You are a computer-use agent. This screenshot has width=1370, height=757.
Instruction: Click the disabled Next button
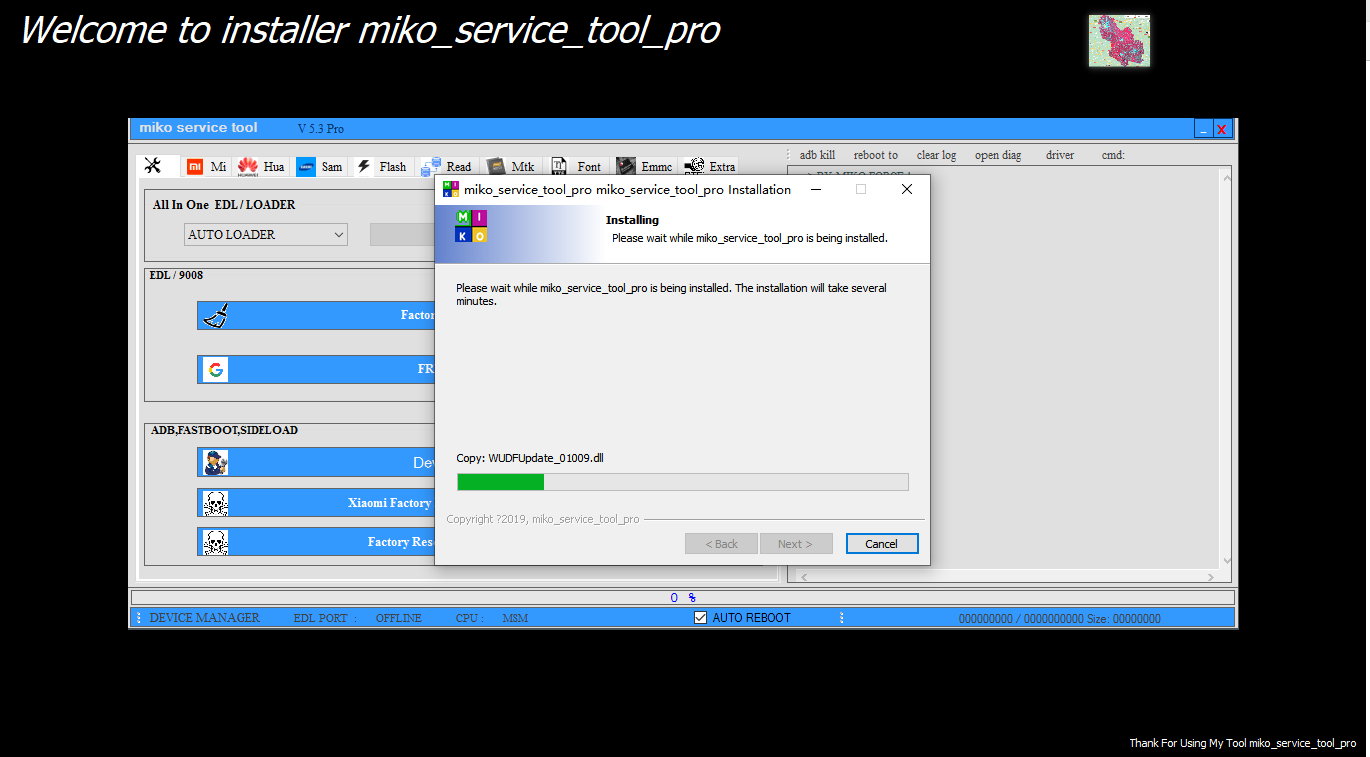click(x=796, y=544)
